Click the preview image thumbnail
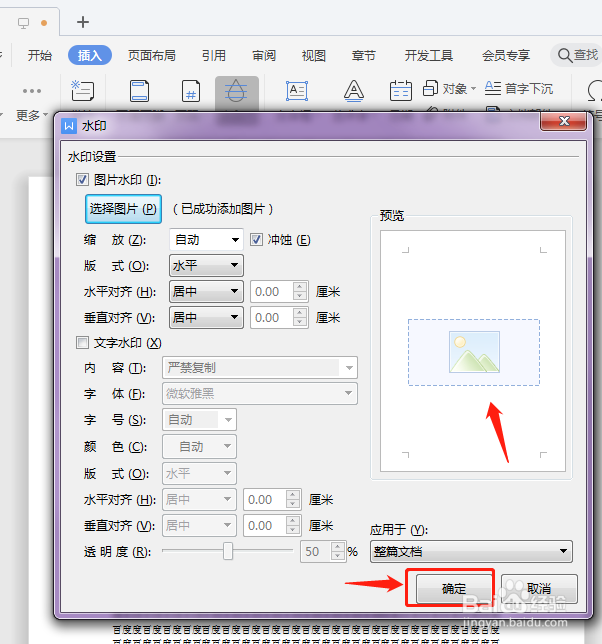This screenshot has width=602, height=644. [474, 352]
